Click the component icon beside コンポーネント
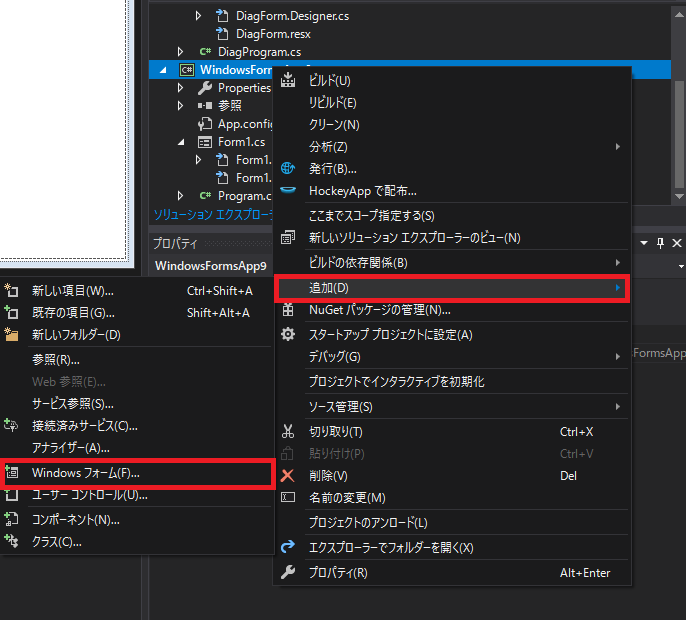Image resolution: width=686 pixels, height=620 pixels. pyautogui.click(x=11, y=519)
